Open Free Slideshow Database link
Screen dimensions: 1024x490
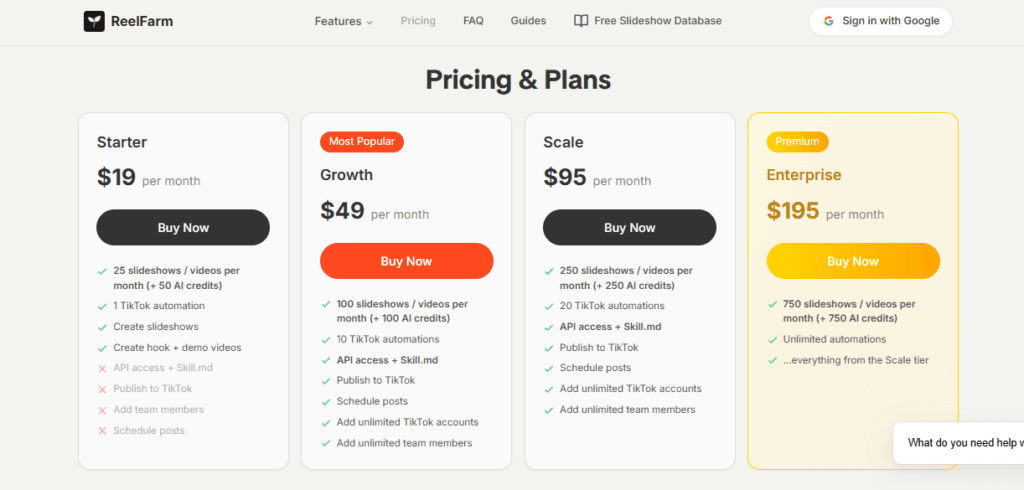click(x=657, y=21)
